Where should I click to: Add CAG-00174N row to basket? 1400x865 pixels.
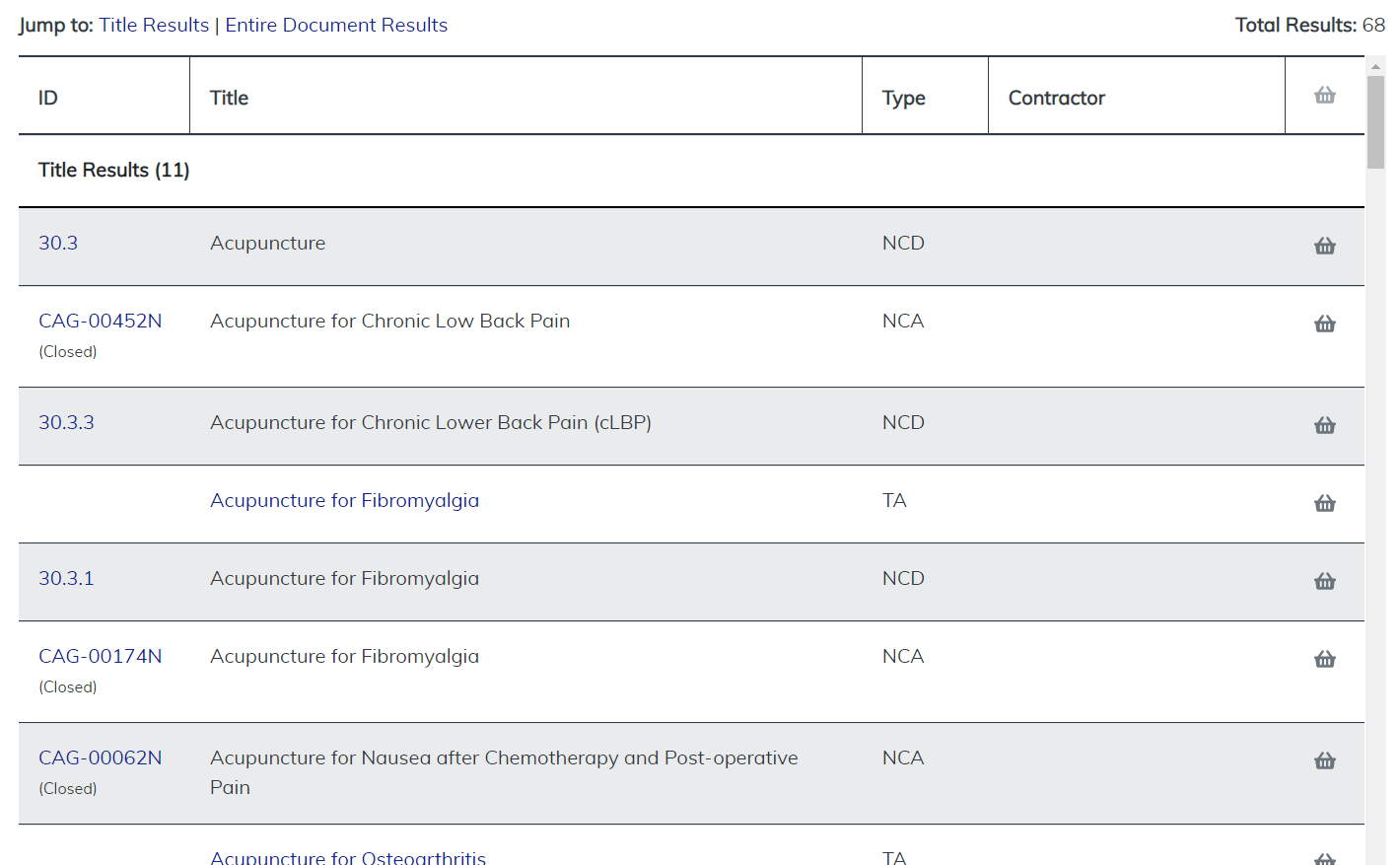(x=1324, y=659)
